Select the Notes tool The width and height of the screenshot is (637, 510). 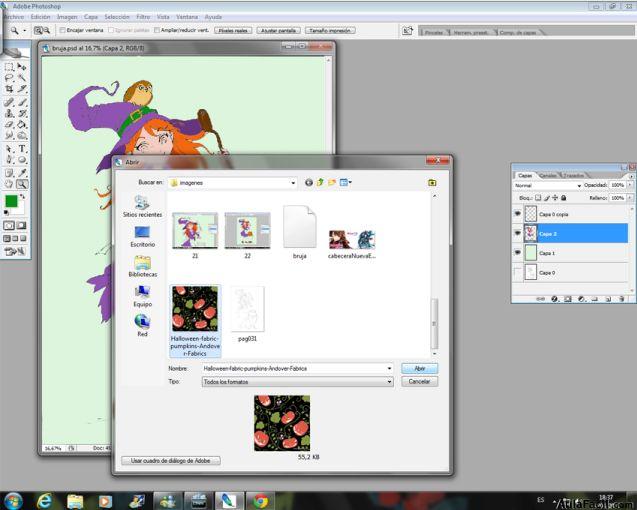point(9,173)
